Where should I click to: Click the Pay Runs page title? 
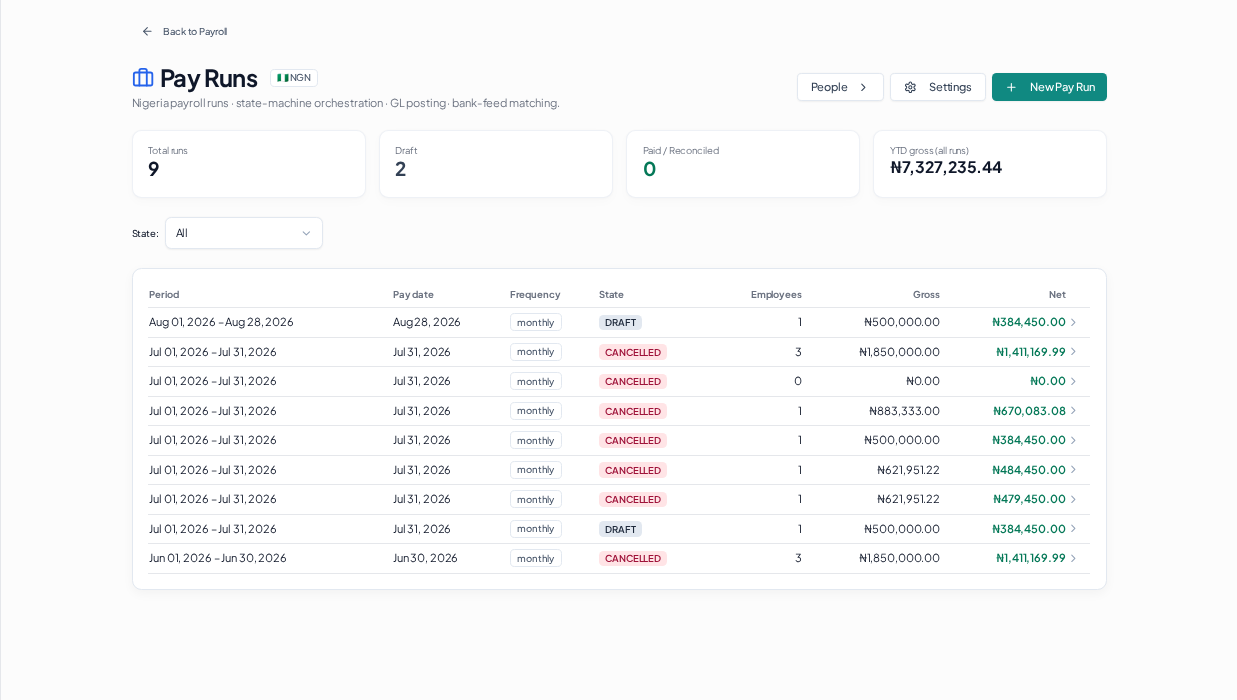(209, 78)
